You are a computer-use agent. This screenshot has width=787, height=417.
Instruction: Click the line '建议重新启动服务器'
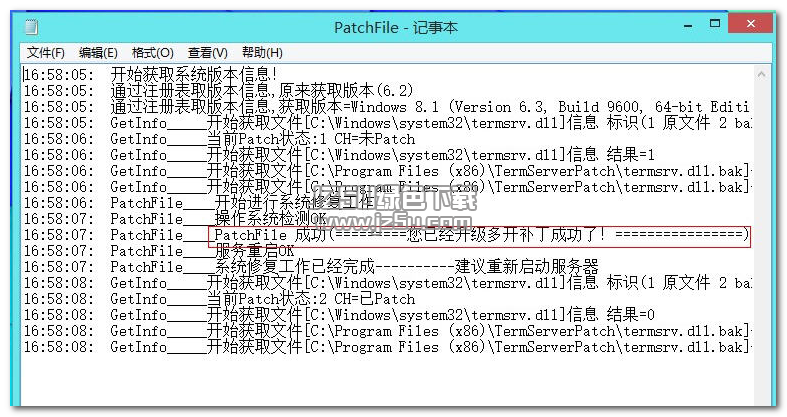pyautogui.click(x=311, y=267)
